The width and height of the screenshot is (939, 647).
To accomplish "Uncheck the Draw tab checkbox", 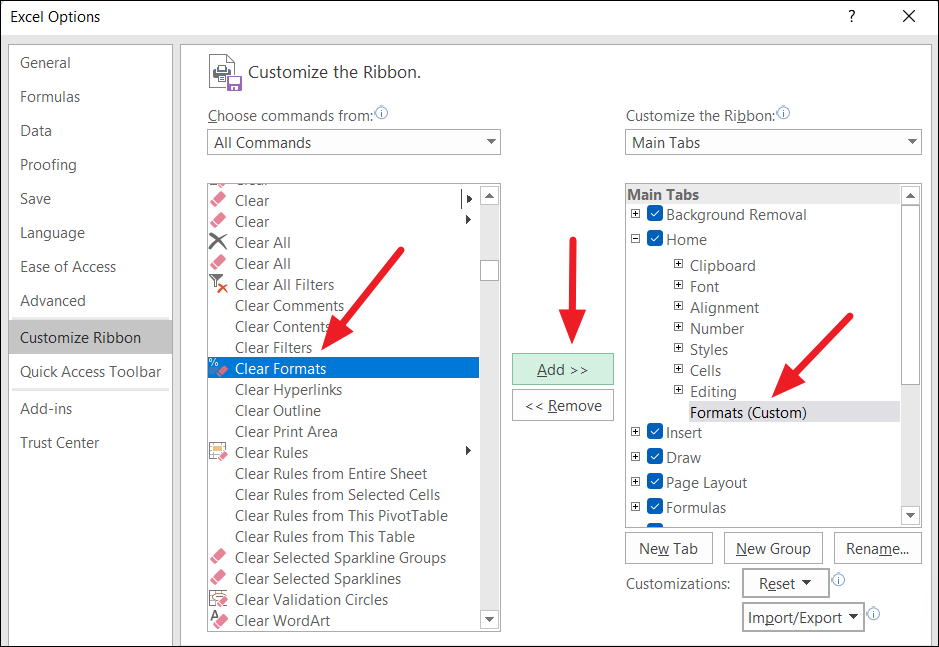I will coord(654,457).
